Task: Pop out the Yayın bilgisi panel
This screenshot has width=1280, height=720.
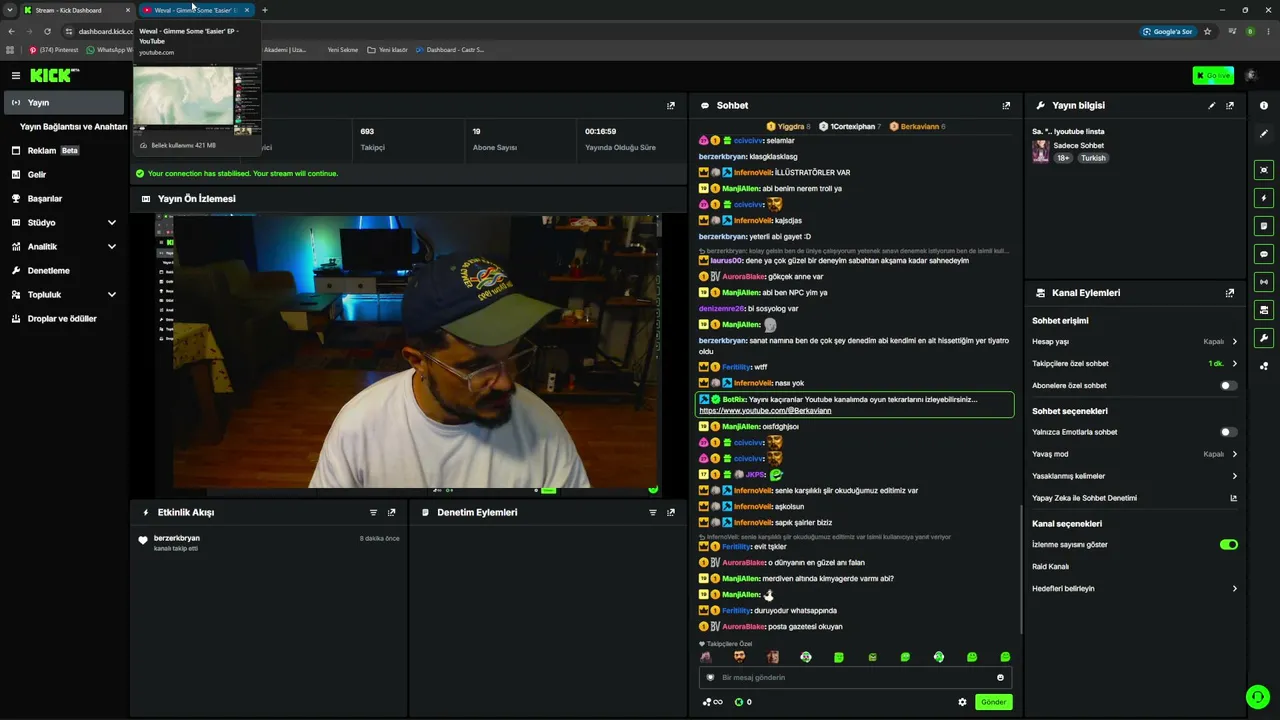Action: coord(1230,105)
